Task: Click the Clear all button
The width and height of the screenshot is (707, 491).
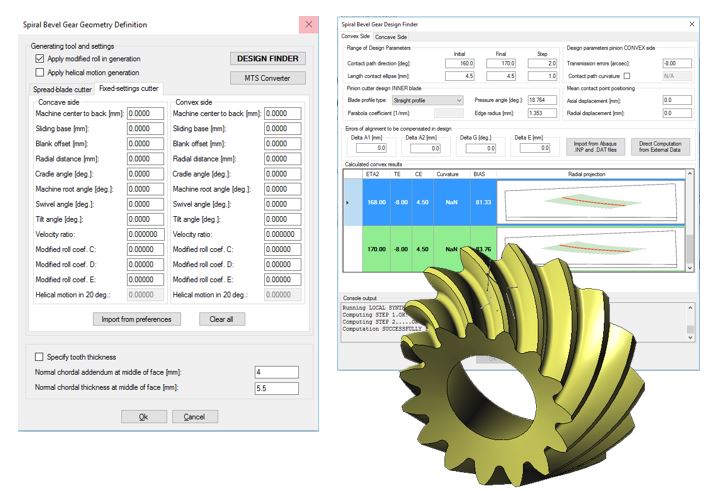Action: pyautogui.click(x=221, y=319)
